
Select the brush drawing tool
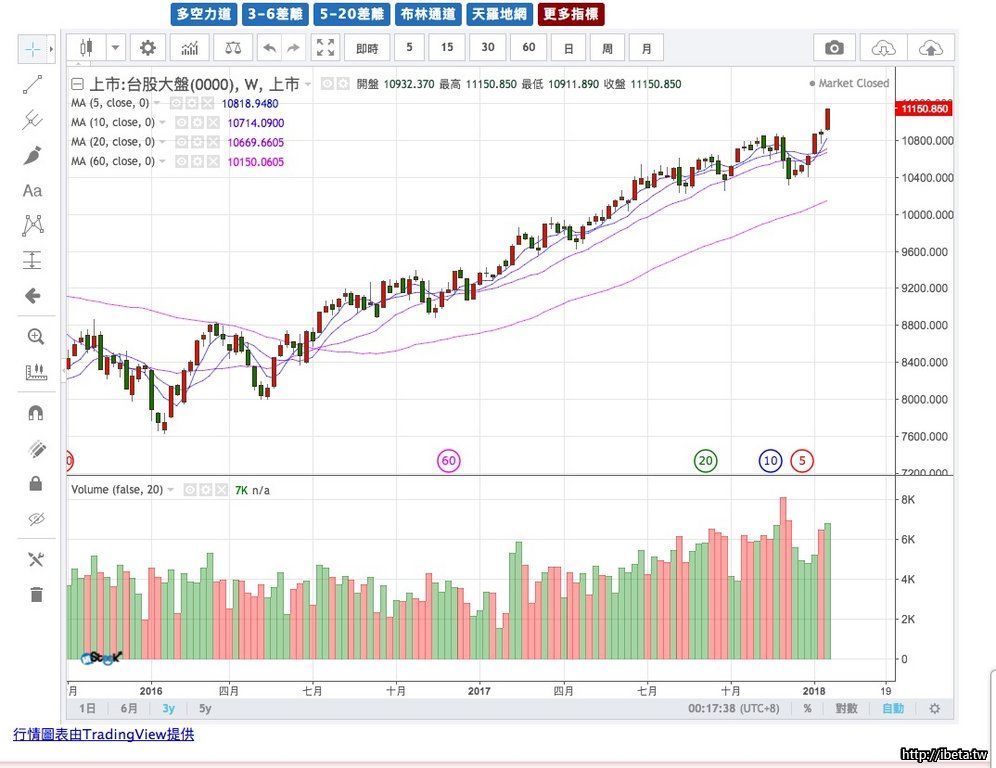pyautogui.click(x=33, y=155)
